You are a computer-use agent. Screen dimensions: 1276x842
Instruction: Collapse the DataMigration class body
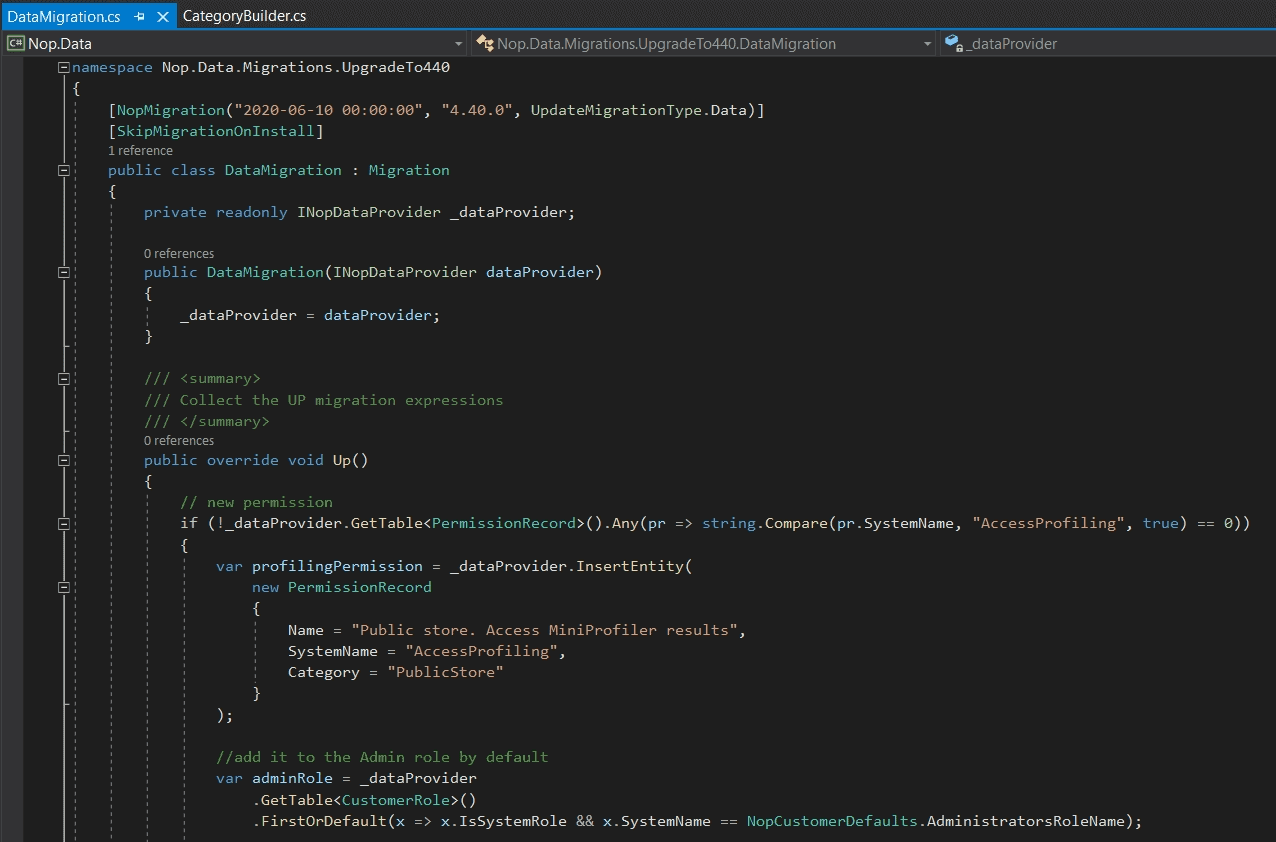point(63,170)
